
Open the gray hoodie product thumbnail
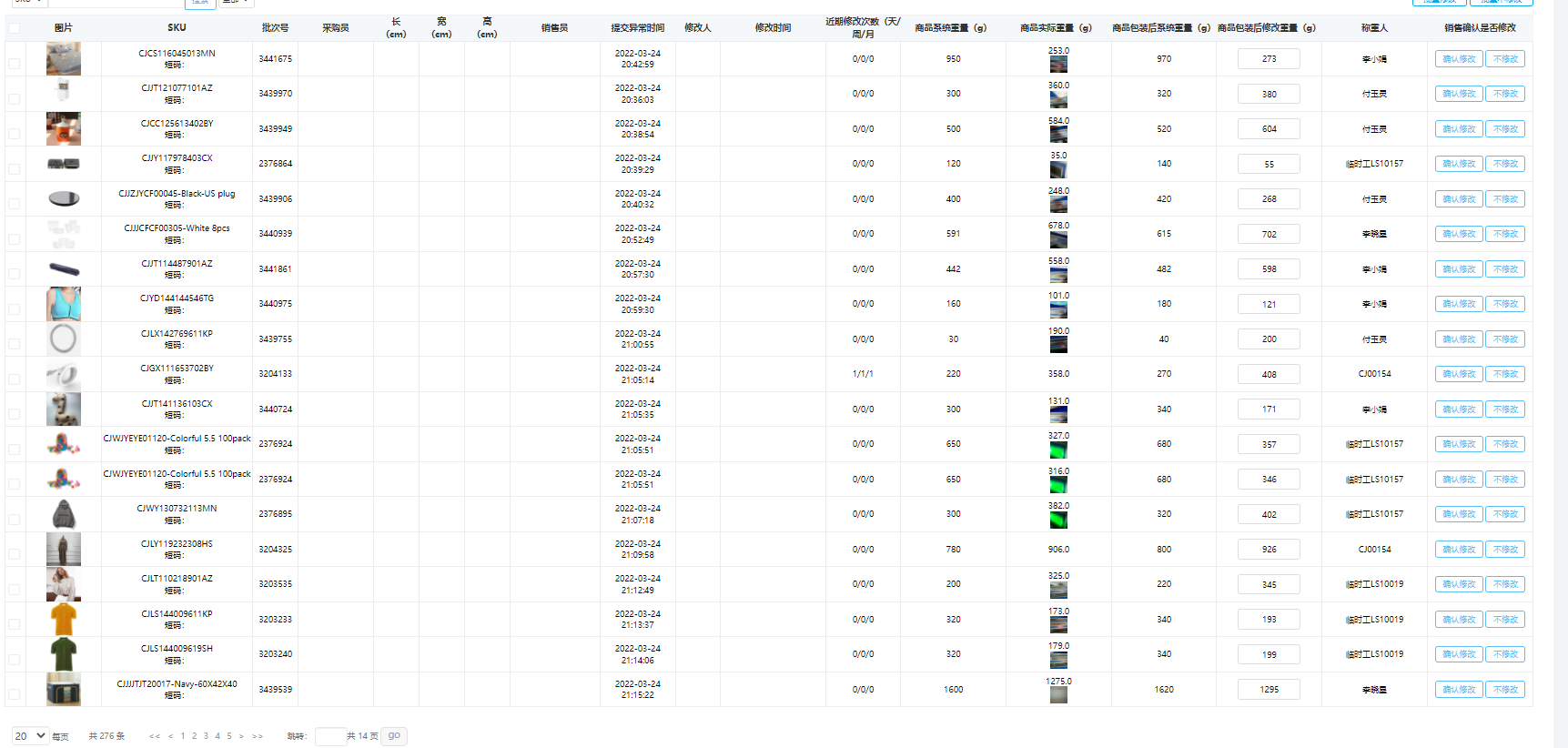pyautogui.click(x=63, y=514)
